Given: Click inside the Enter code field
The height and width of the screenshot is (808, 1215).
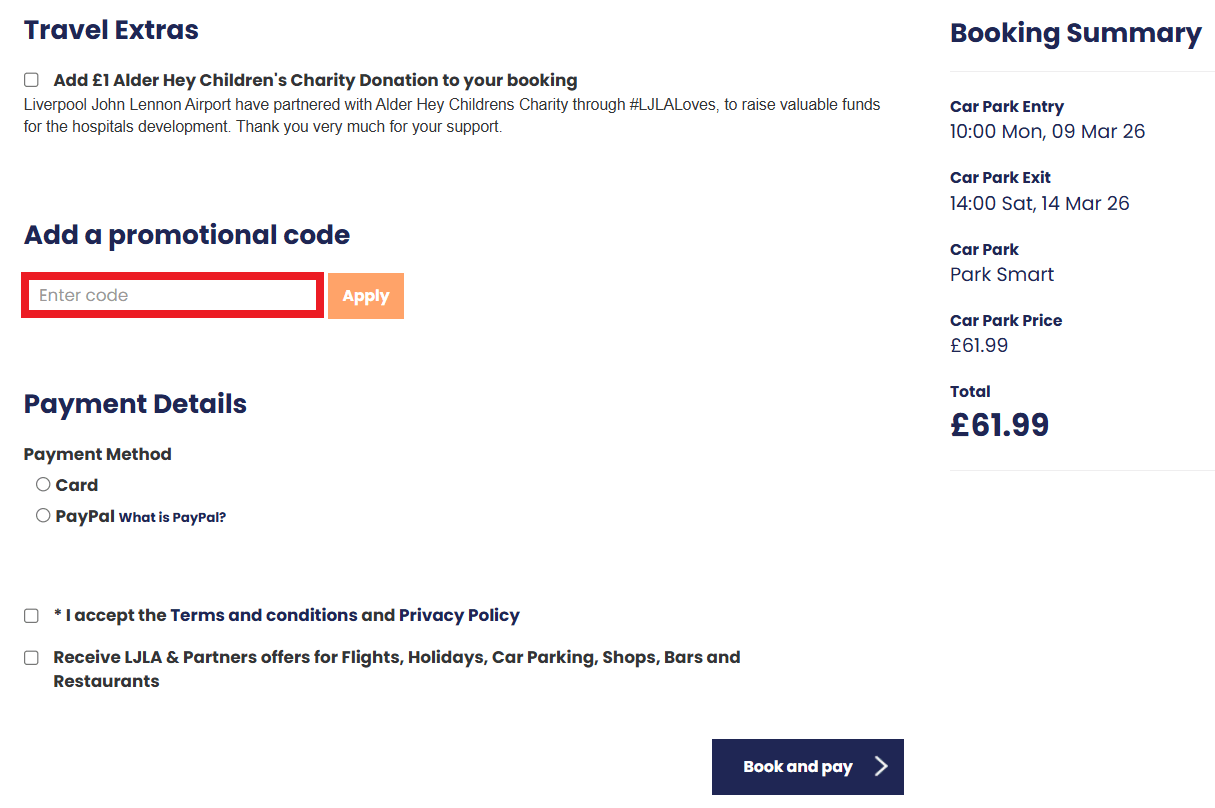Looking at the screenshot, I should 170,295.
